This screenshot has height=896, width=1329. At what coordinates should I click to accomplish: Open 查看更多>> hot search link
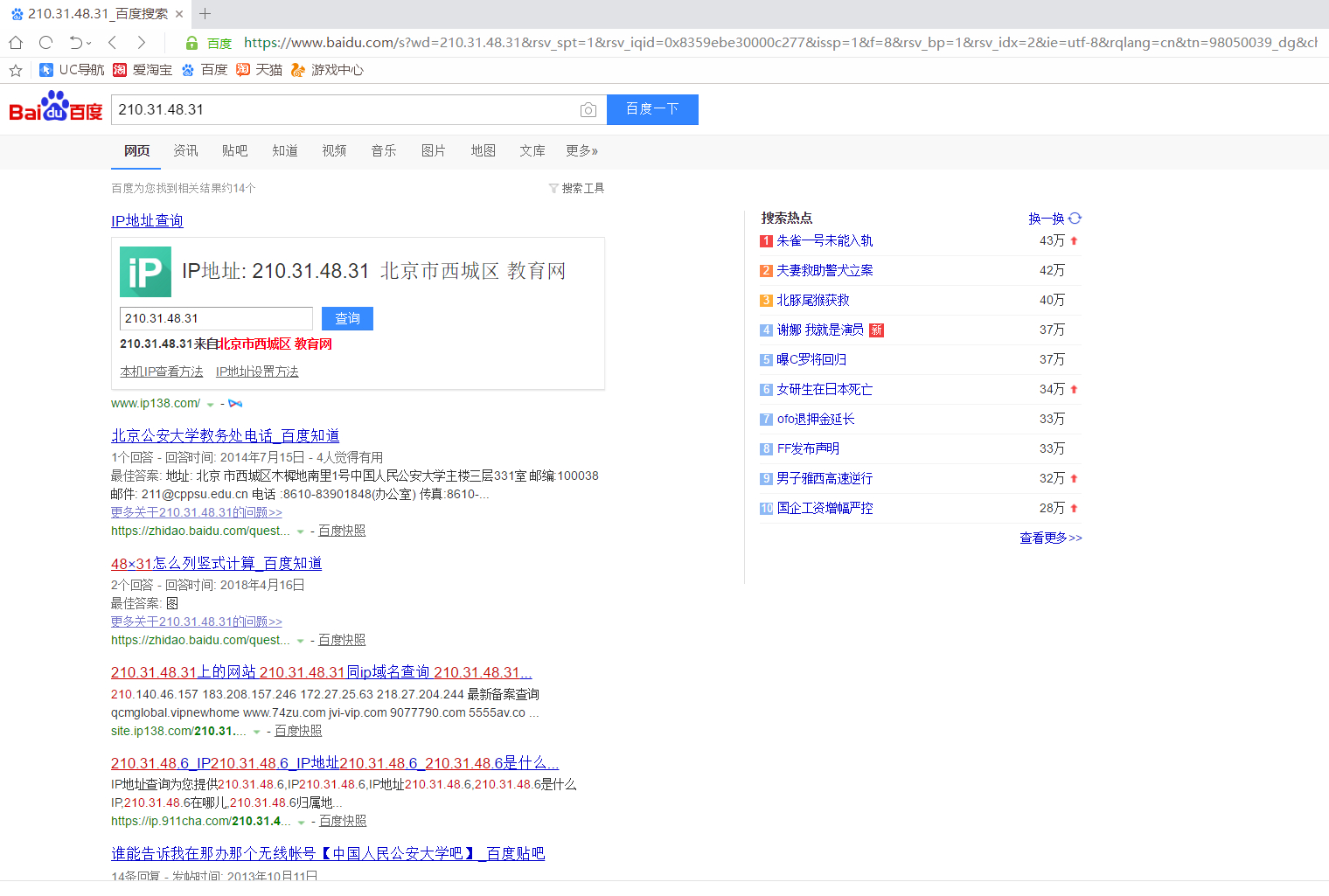point(1051,538)
